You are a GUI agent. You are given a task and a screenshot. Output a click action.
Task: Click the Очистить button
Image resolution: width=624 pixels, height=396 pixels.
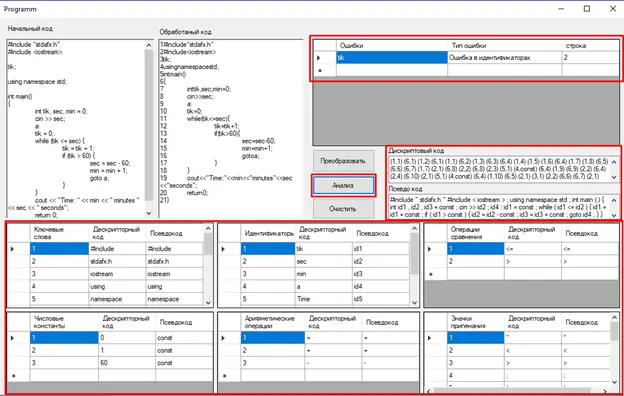343,209
